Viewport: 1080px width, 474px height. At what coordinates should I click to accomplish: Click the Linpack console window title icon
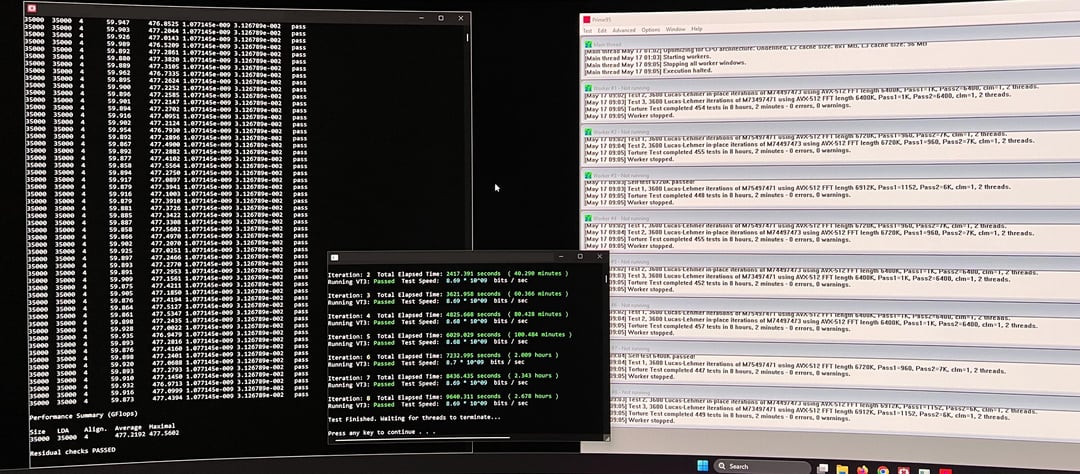pyautogui.click(x=32, y=9)
